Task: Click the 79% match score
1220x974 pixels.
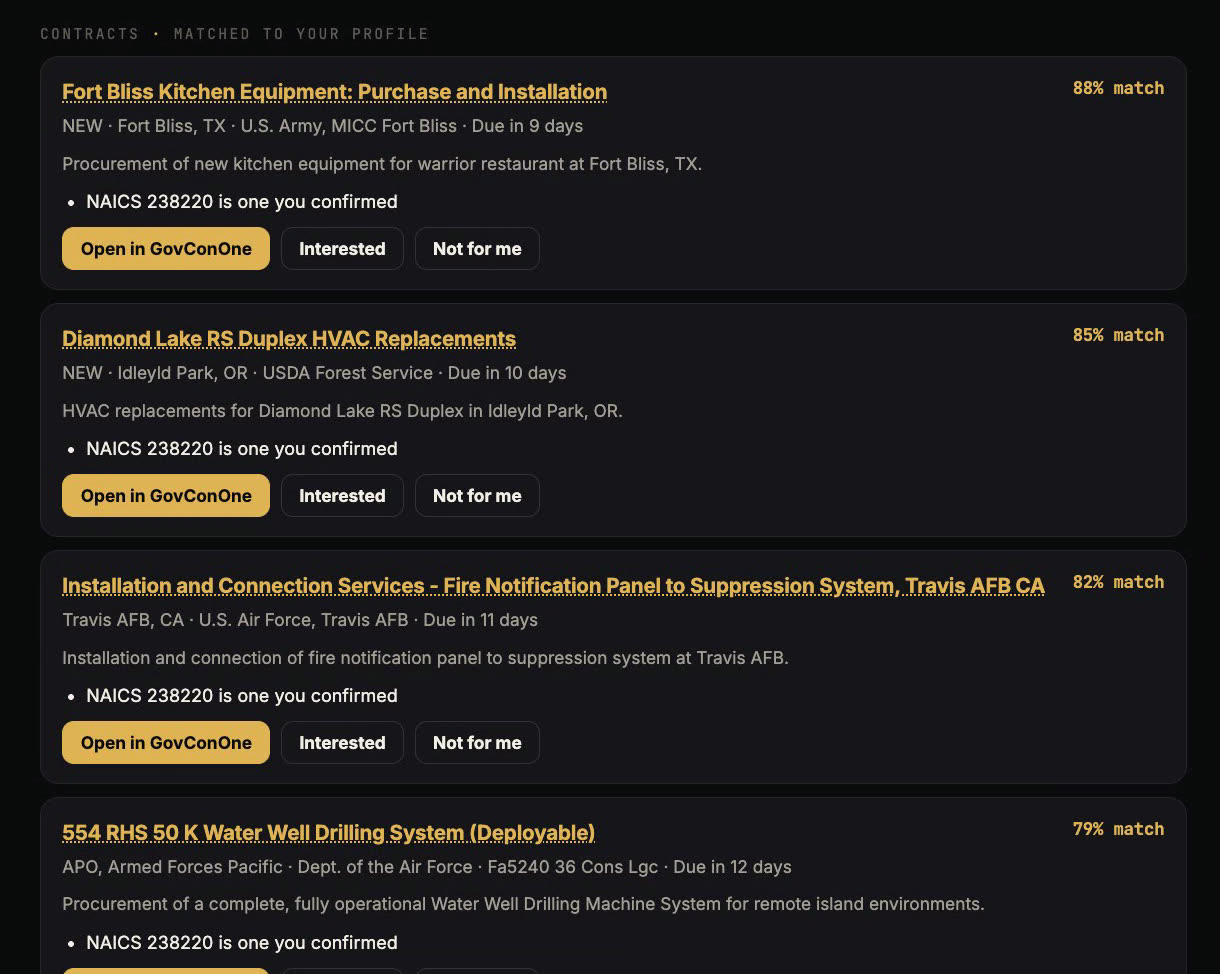Action: coord(1118,829)
